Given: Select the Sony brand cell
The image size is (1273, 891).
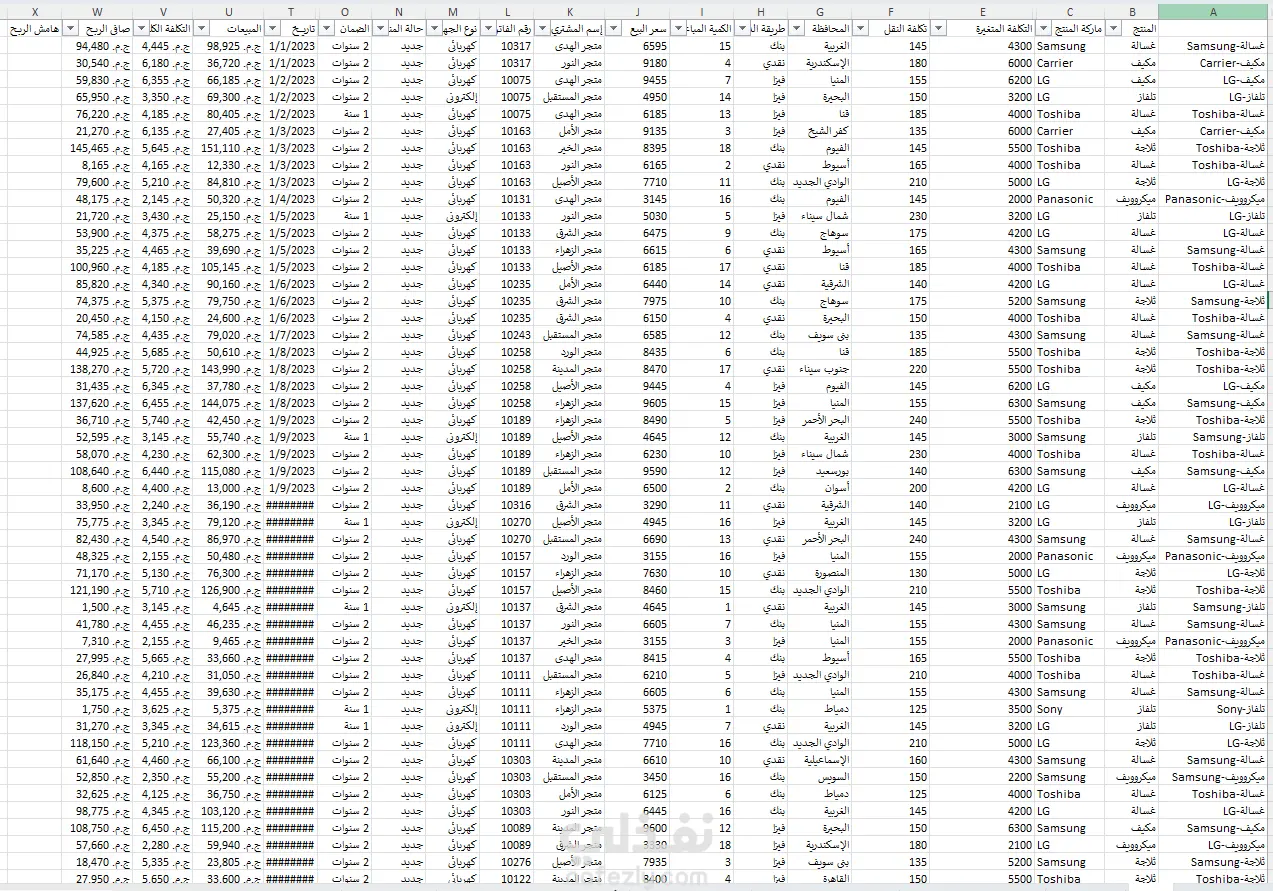Looking at the screenshot, I should 1070,709.
